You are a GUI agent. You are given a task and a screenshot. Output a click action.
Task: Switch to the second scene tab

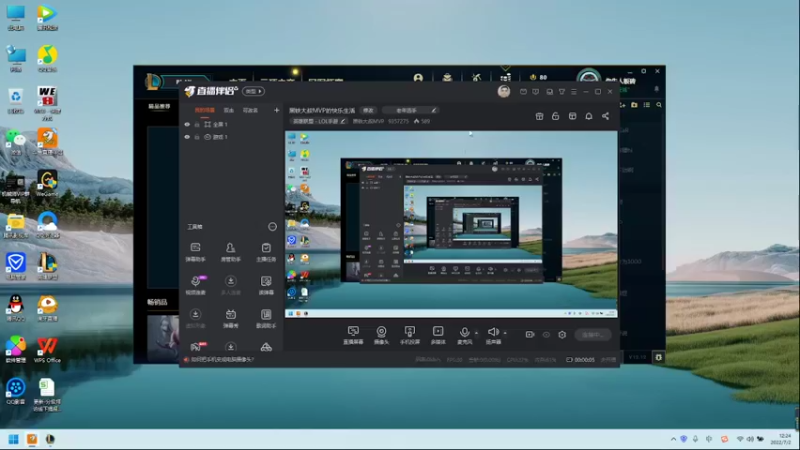coord(229,110)
